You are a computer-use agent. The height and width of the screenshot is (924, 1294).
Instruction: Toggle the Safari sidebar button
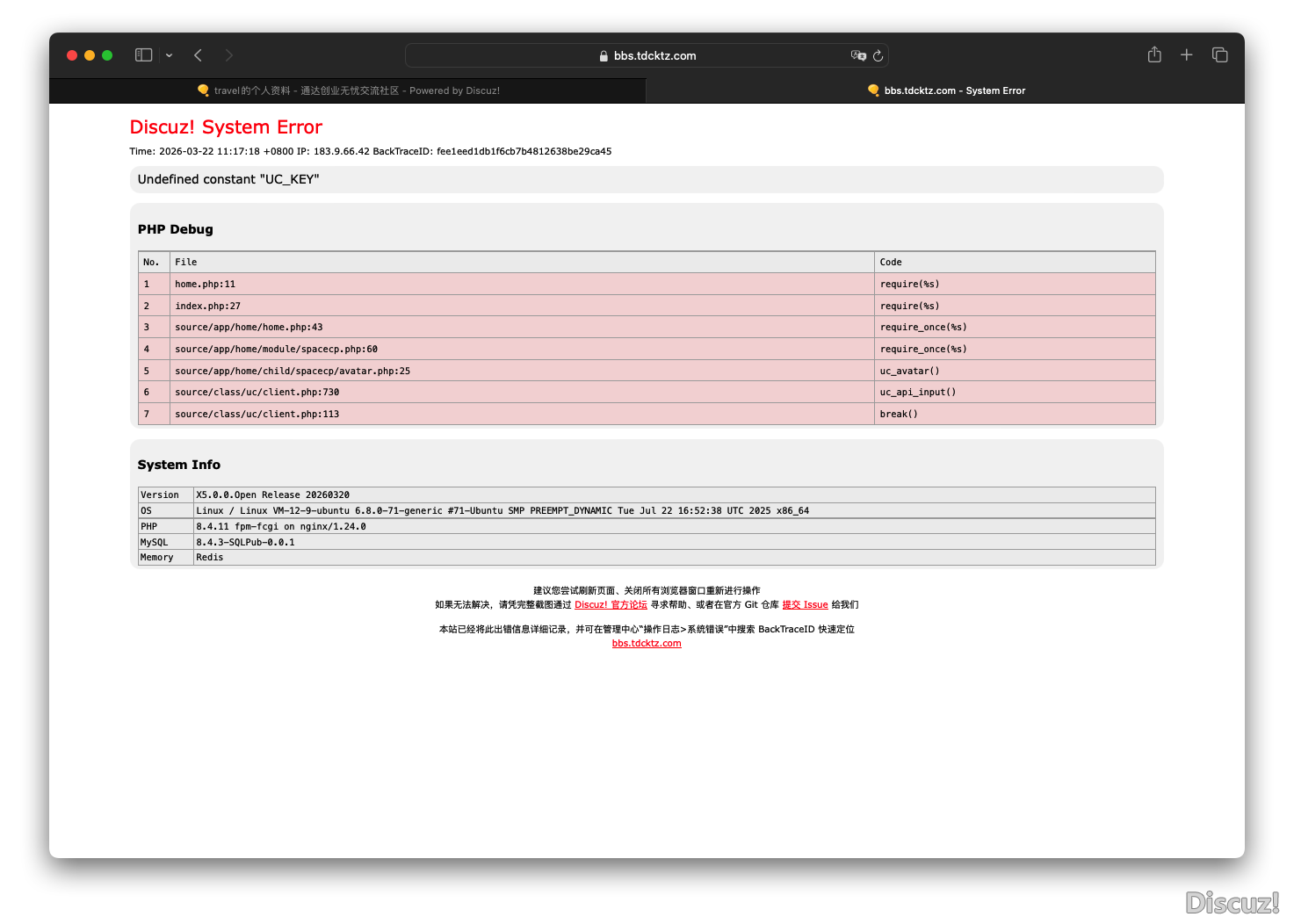(x=143, y=55)
